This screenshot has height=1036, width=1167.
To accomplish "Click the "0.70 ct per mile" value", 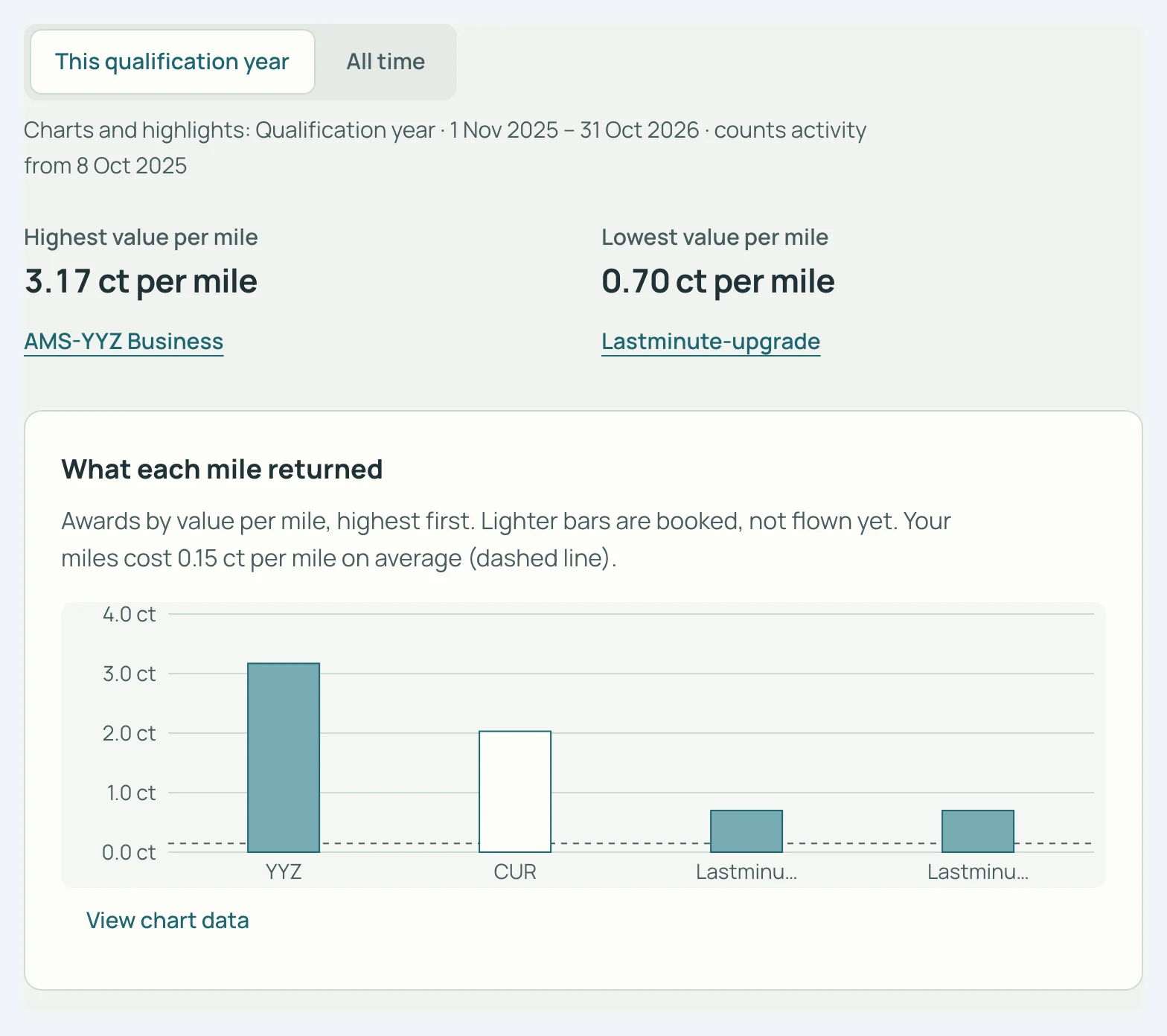I will 718,281.
